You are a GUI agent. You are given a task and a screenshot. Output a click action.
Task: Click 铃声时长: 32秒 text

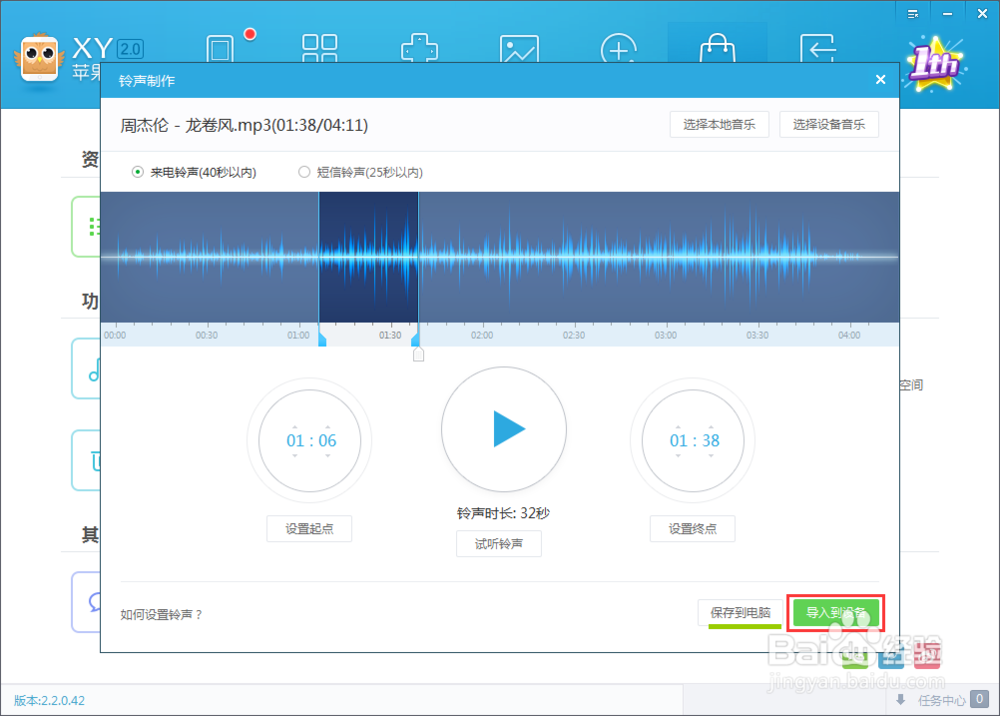coord(503,513)
